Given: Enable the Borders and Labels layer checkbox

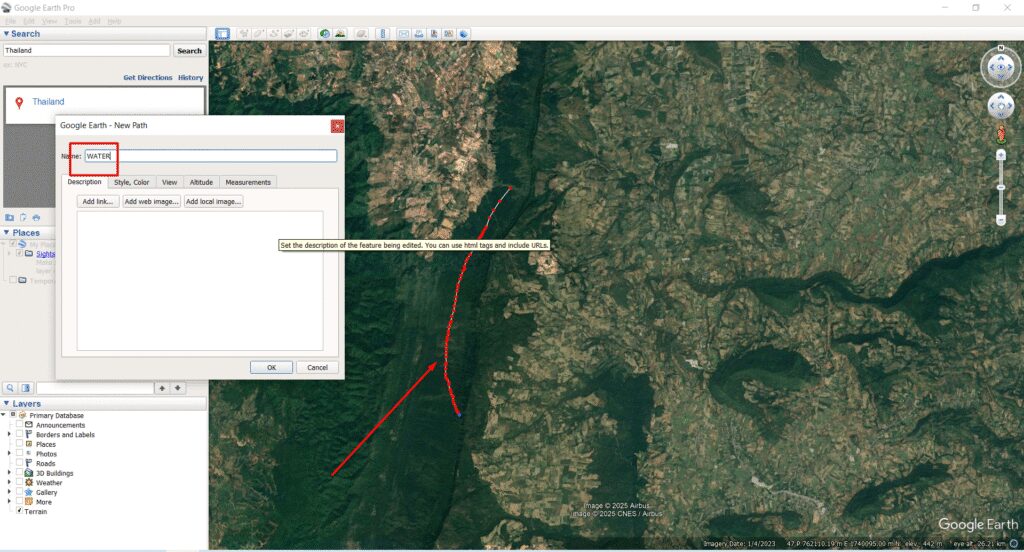Looking at the screenshot, I should [20, 434].
